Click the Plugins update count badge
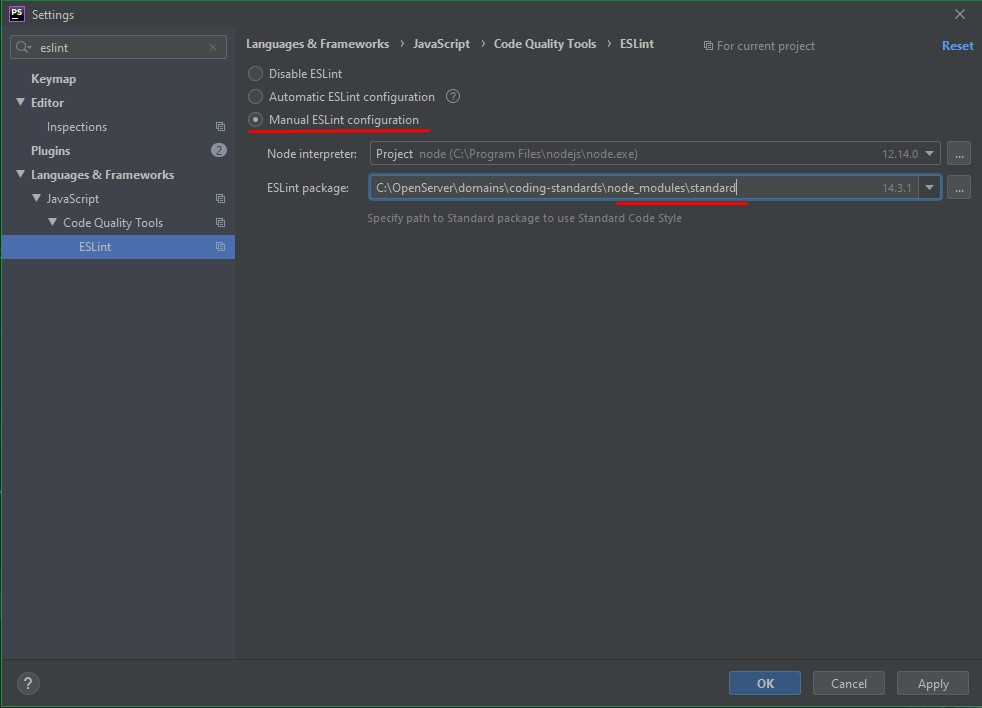Screen dimensions: 982x708 [x=219, y=150]
